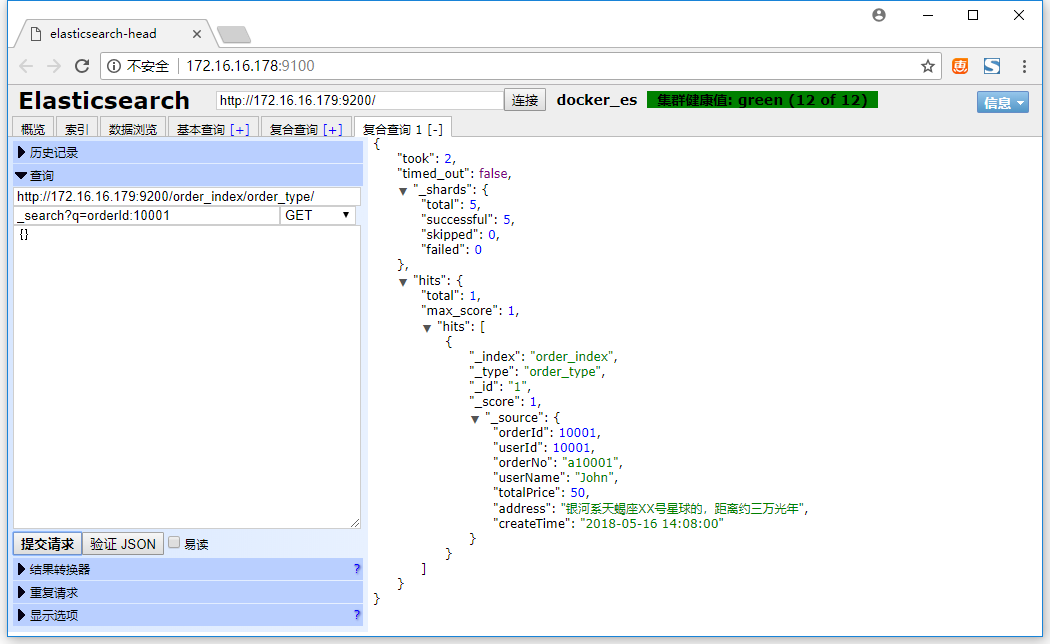Click the 验证 JSON button
1050x644 pixels.
123,544
